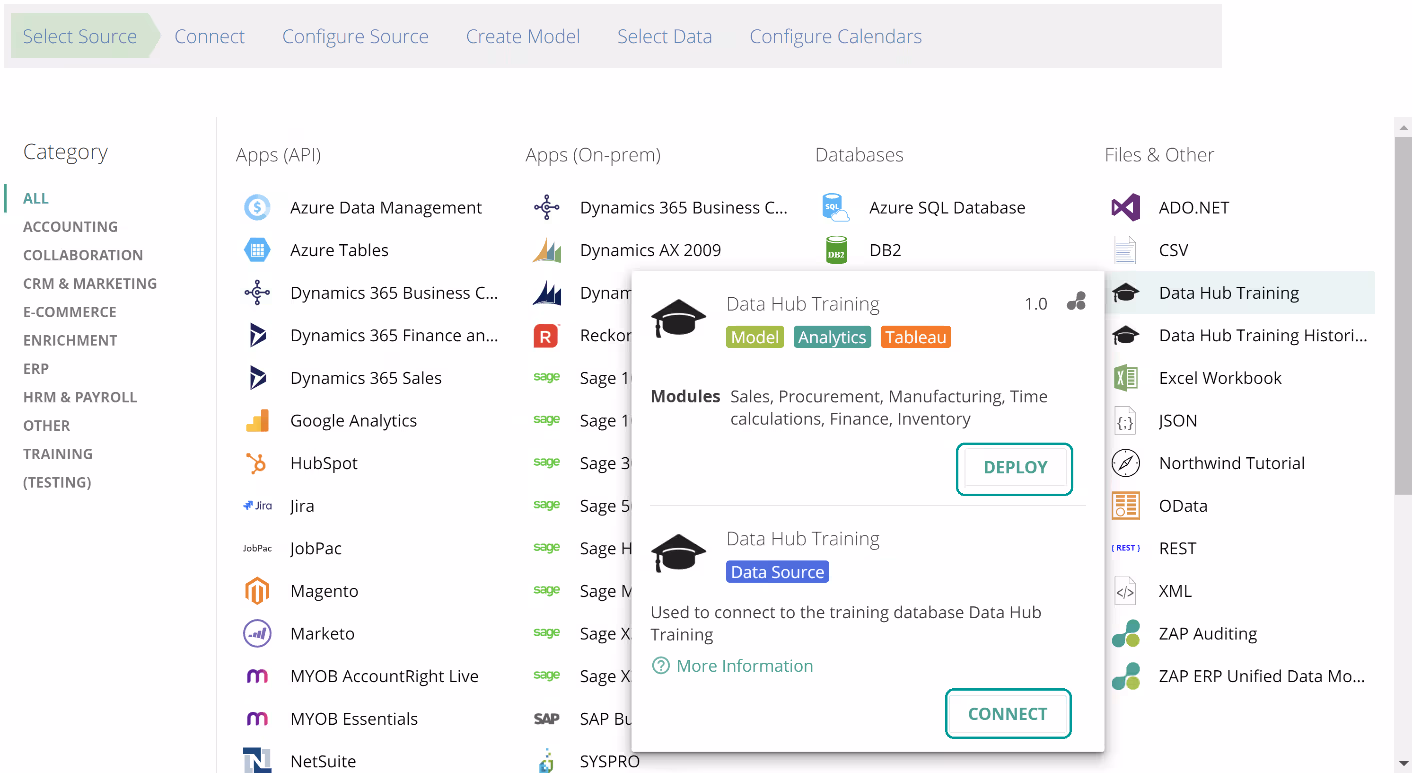
Task: Select the Azure Tables connector icon
Action: pyautogui.click(x=257, y=249)
